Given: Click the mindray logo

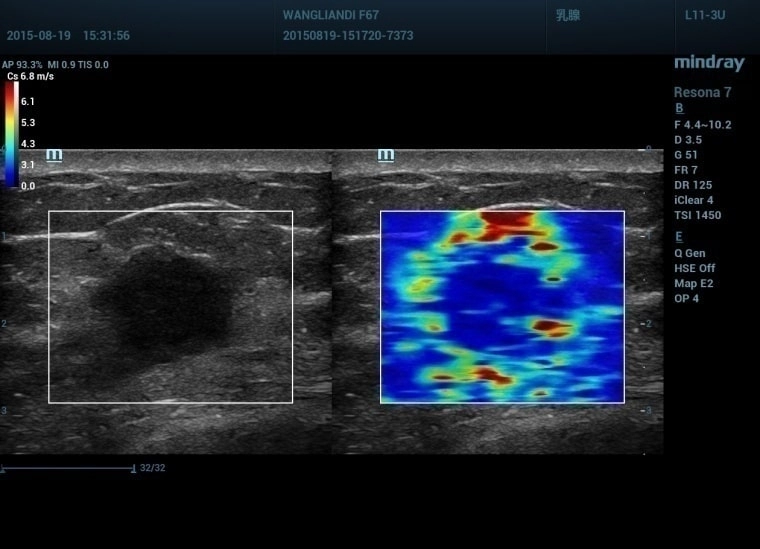Looking at the screenshot, I should click(708, 63).
